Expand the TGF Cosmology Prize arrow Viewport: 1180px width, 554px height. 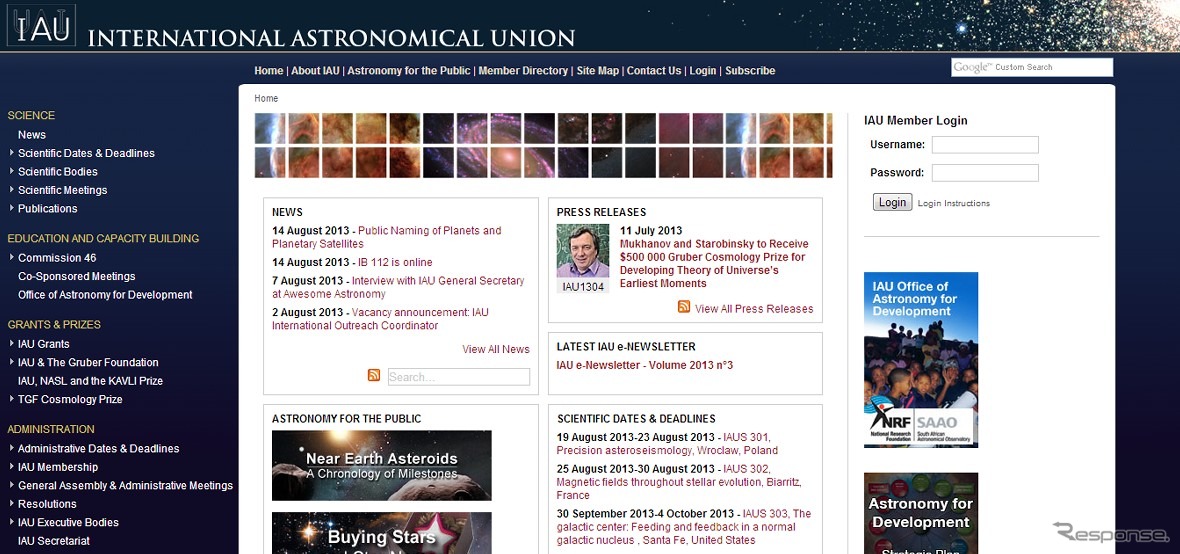pyautogui.click(x=12, y=399)
